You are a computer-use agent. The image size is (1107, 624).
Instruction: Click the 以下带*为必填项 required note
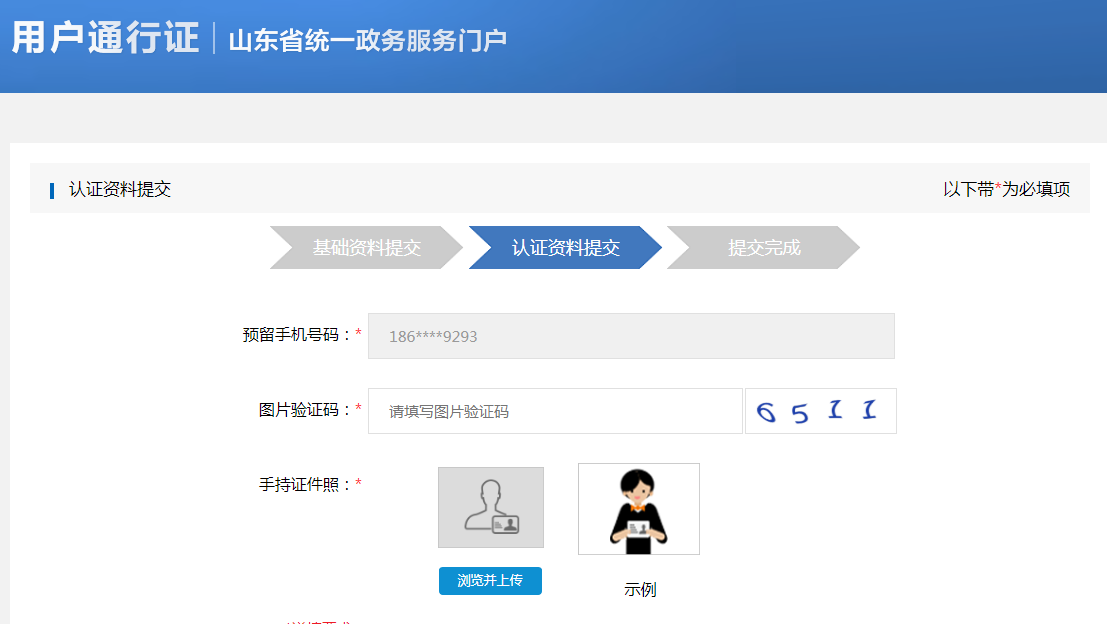click(x=1006, y=189)
